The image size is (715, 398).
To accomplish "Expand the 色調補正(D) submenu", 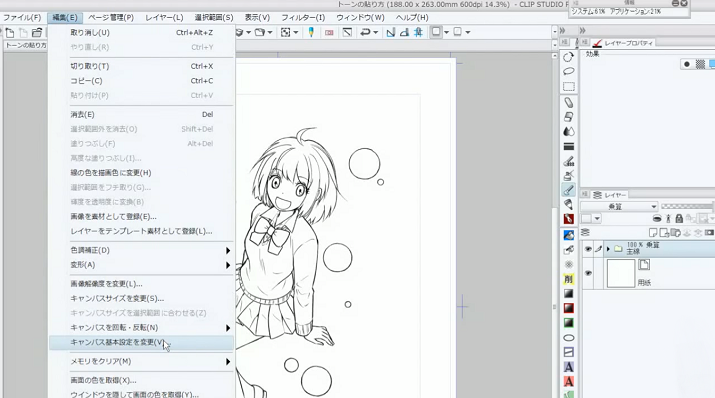I will coord(141,250).
